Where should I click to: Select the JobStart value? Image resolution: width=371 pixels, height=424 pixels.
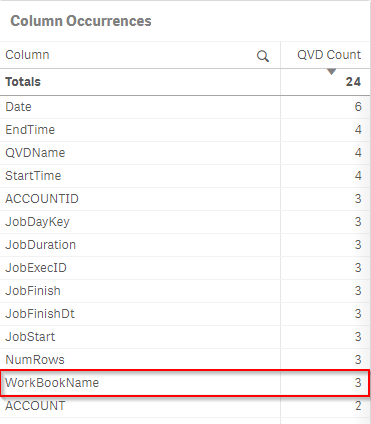coord(30,337)
